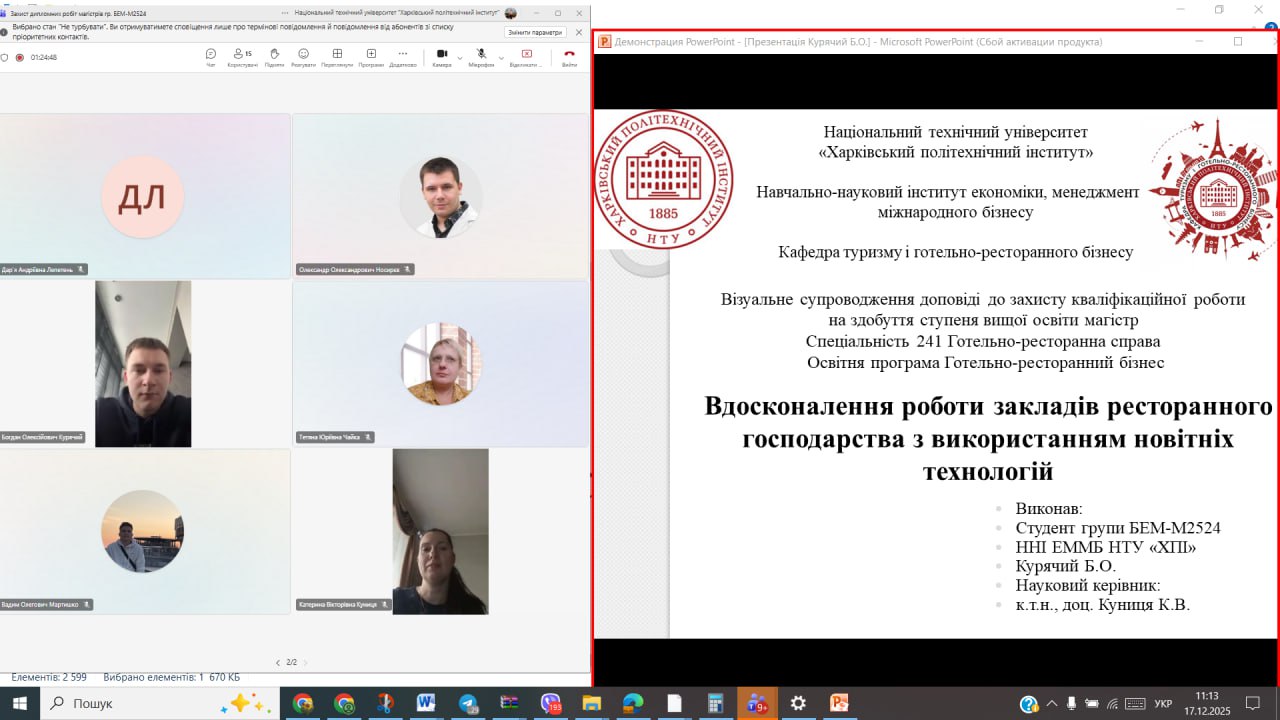Open the view layout options grid
Viewport: 1280px width, 720px height.
coord(337,56)
